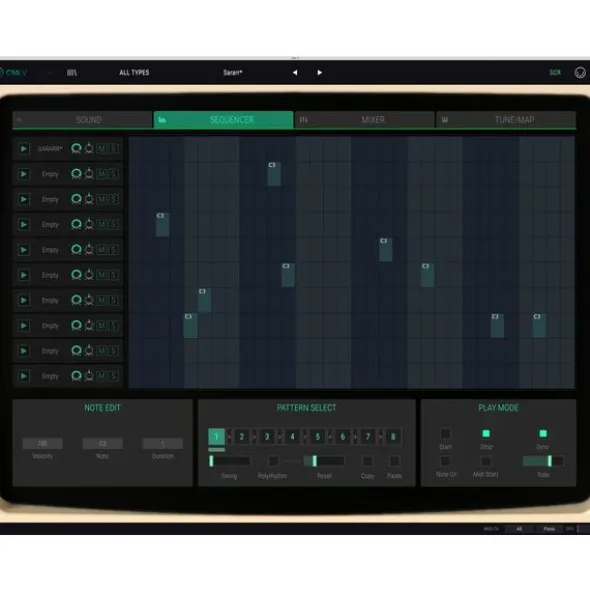
Task: Solo the SARARR* track with S
Action: [113, 149]
